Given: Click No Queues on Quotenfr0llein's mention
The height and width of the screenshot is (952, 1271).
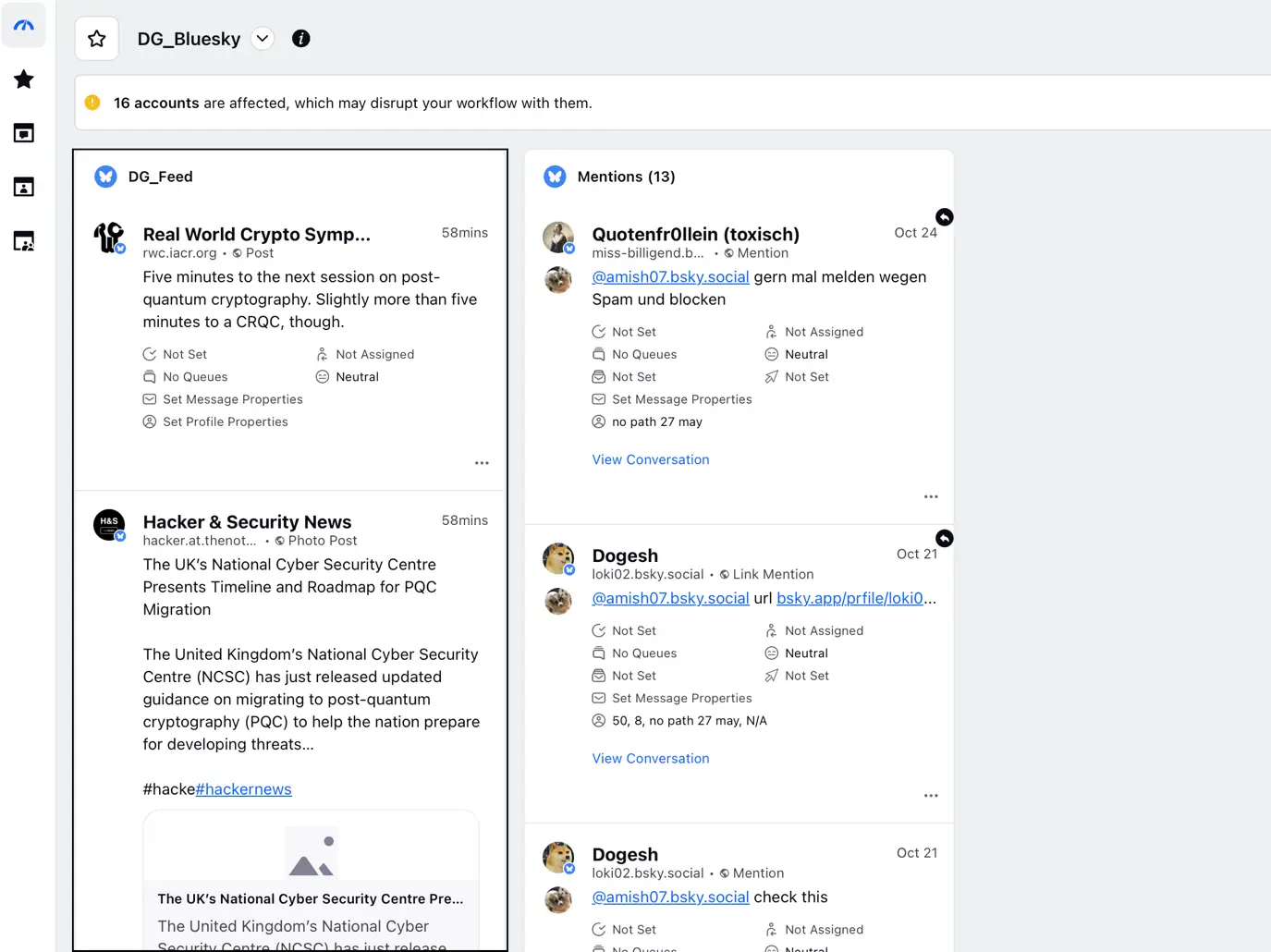Looking at the screenshot, I should [x=644, y=353].
